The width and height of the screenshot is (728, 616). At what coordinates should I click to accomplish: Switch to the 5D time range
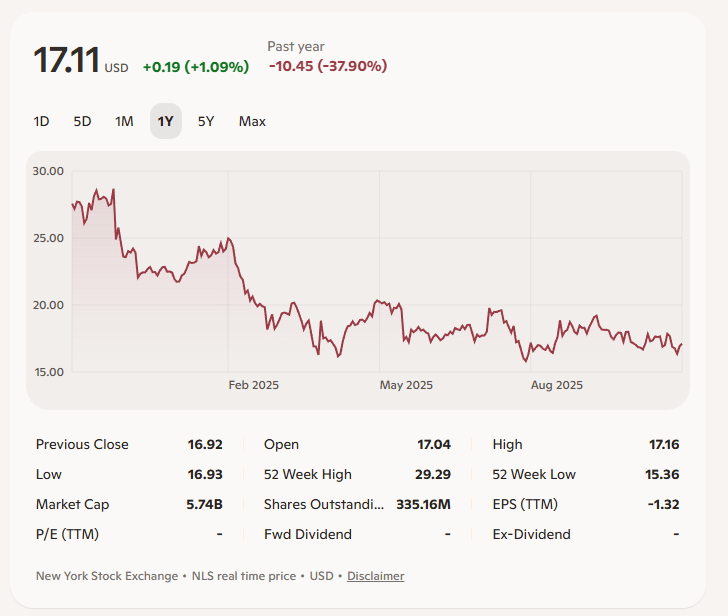[82, 121]
